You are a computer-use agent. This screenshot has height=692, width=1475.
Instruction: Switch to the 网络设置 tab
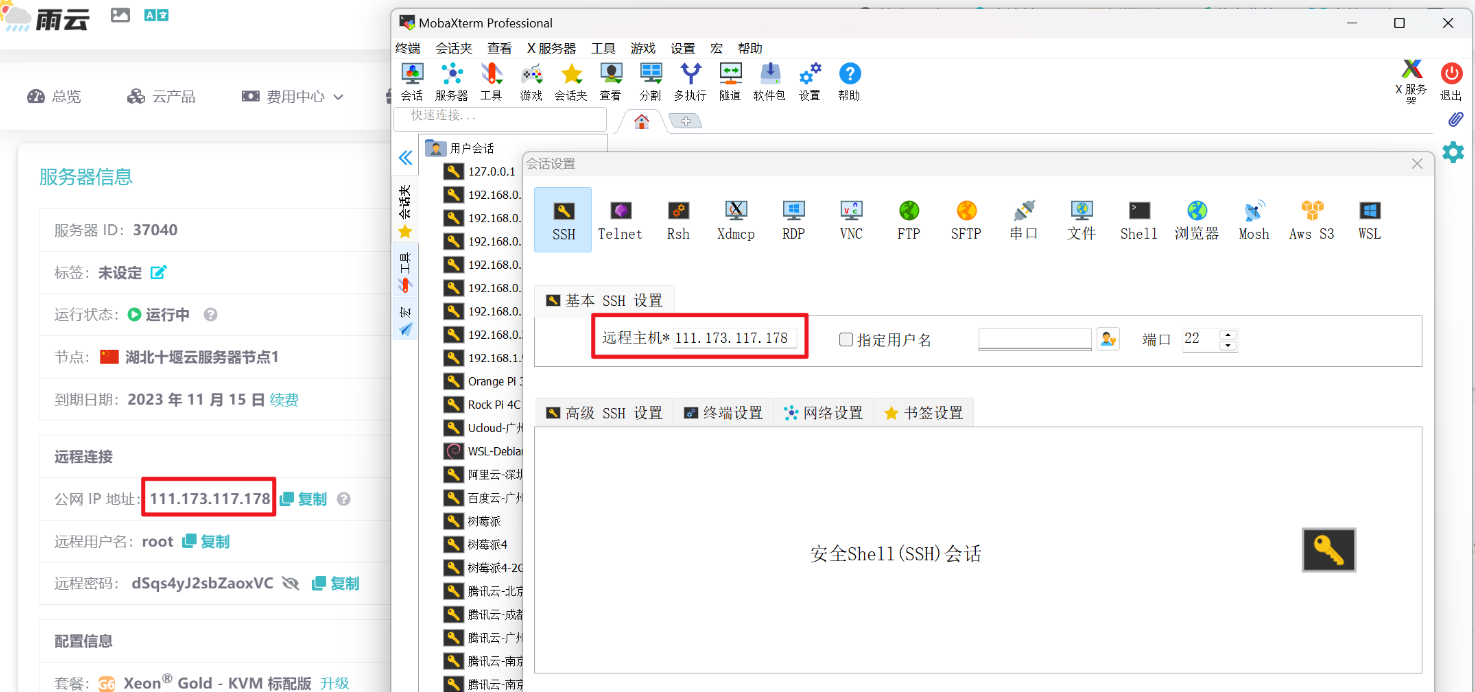point(823,413)
